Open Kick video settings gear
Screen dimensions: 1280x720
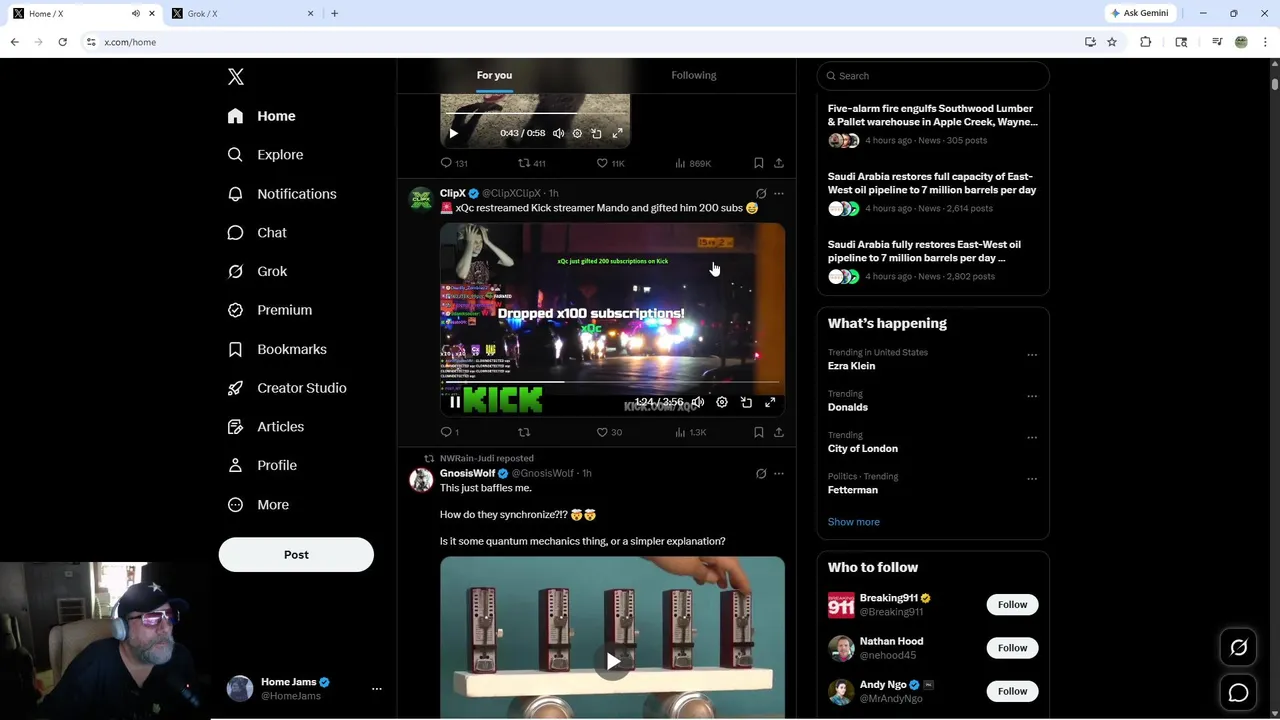[722, 402]
